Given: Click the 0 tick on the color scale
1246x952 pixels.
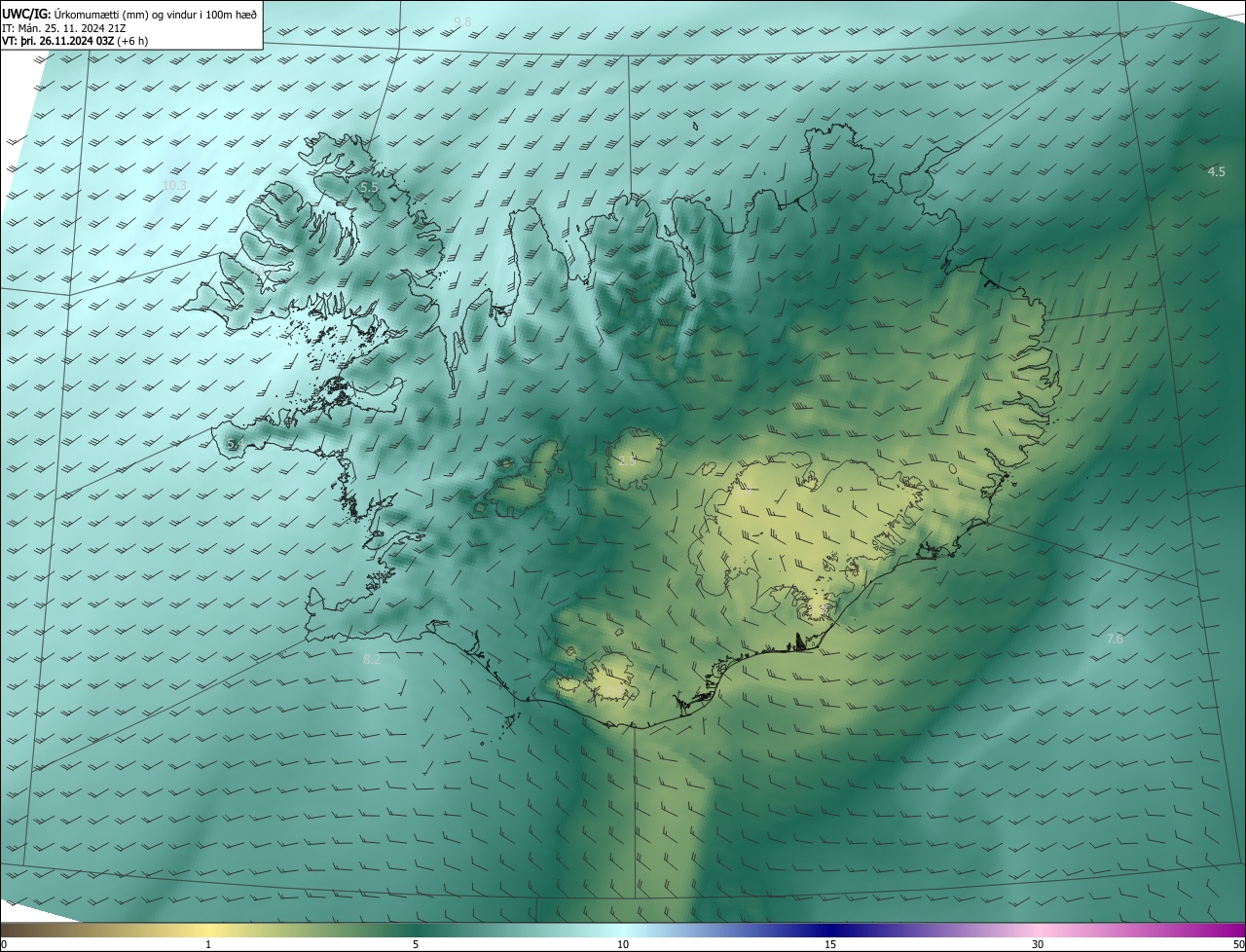Looking at the screenshot, I should click(4, 944).
